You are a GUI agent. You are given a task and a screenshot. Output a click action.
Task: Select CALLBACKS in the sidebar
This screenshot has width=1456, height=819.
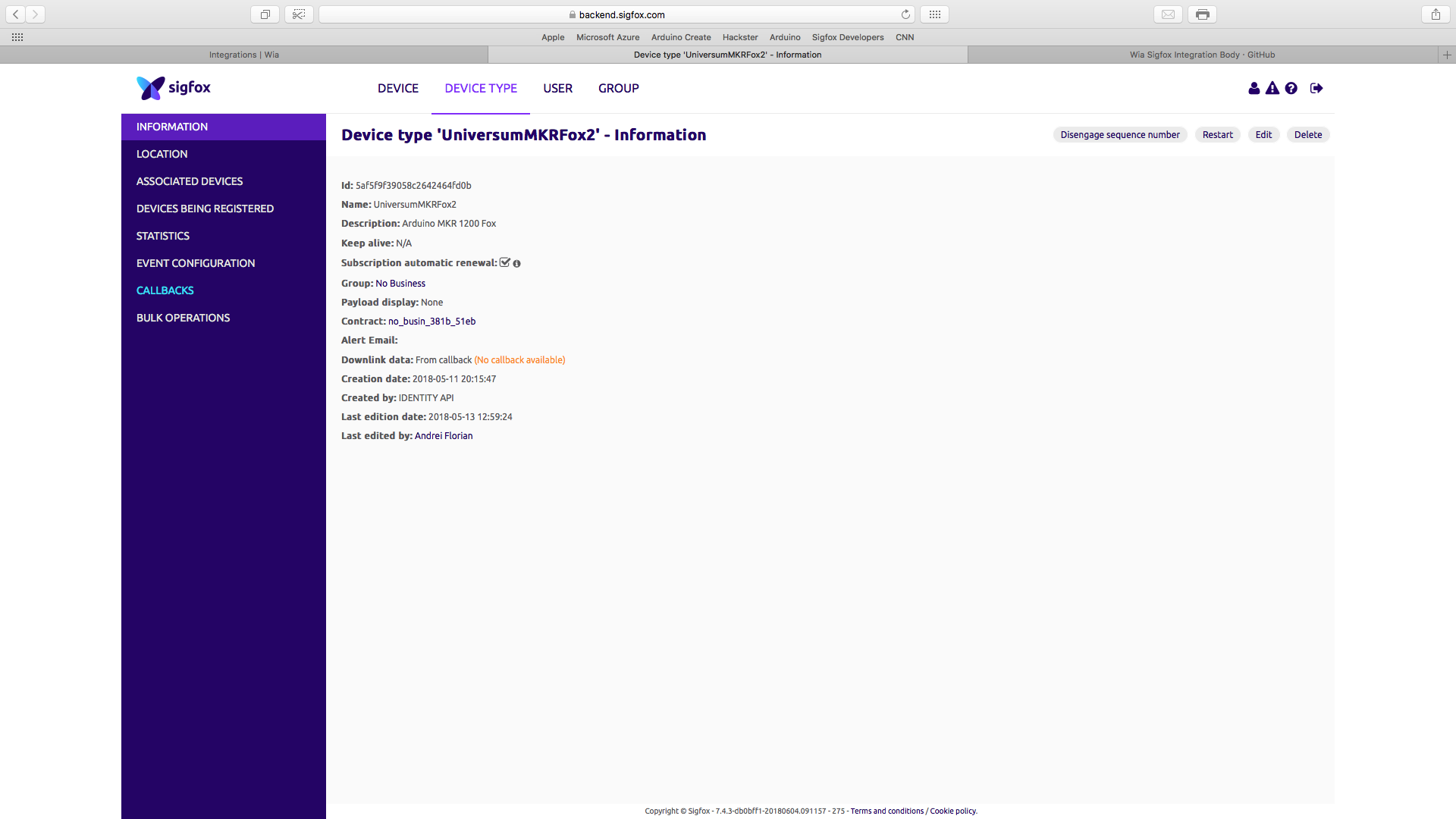point(165,290)
